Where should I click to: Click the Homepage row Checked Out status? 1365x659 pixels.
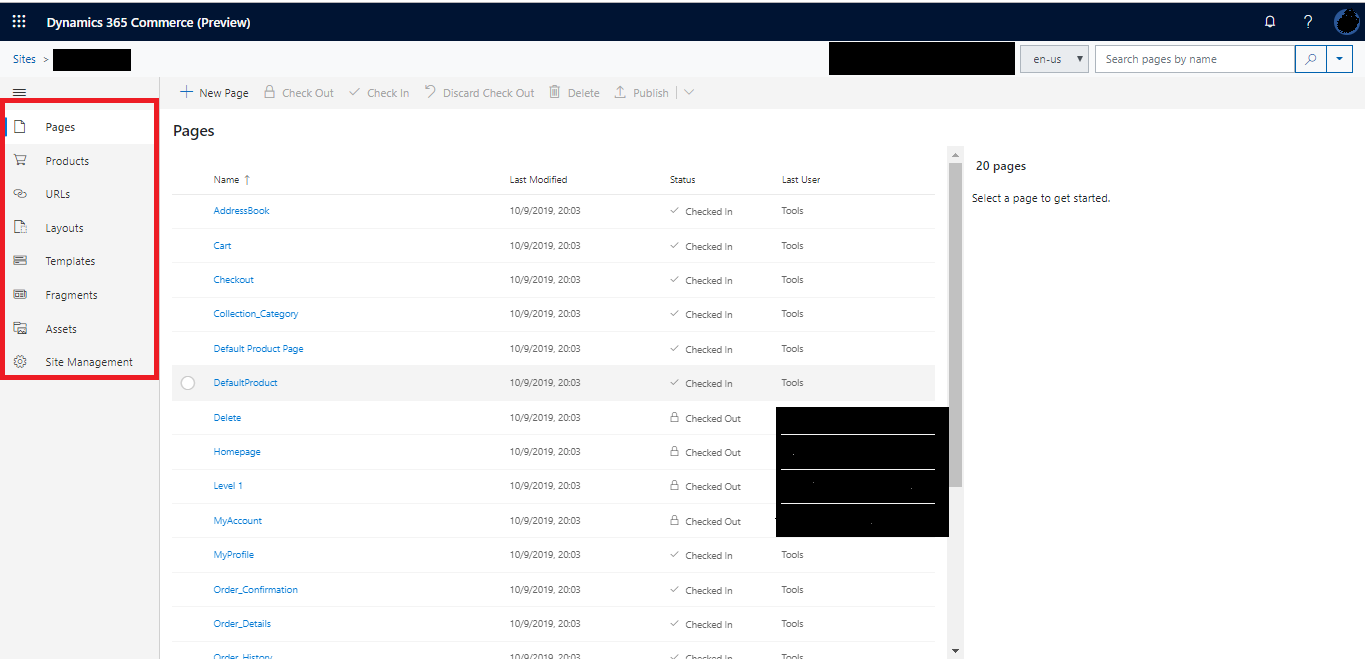click(x=705, y=452)
